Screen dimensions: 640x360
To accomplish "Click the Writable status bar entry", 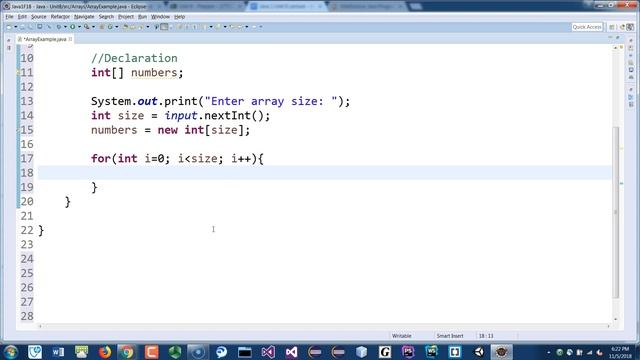I will pyautogui.click(x=402, y=336).
